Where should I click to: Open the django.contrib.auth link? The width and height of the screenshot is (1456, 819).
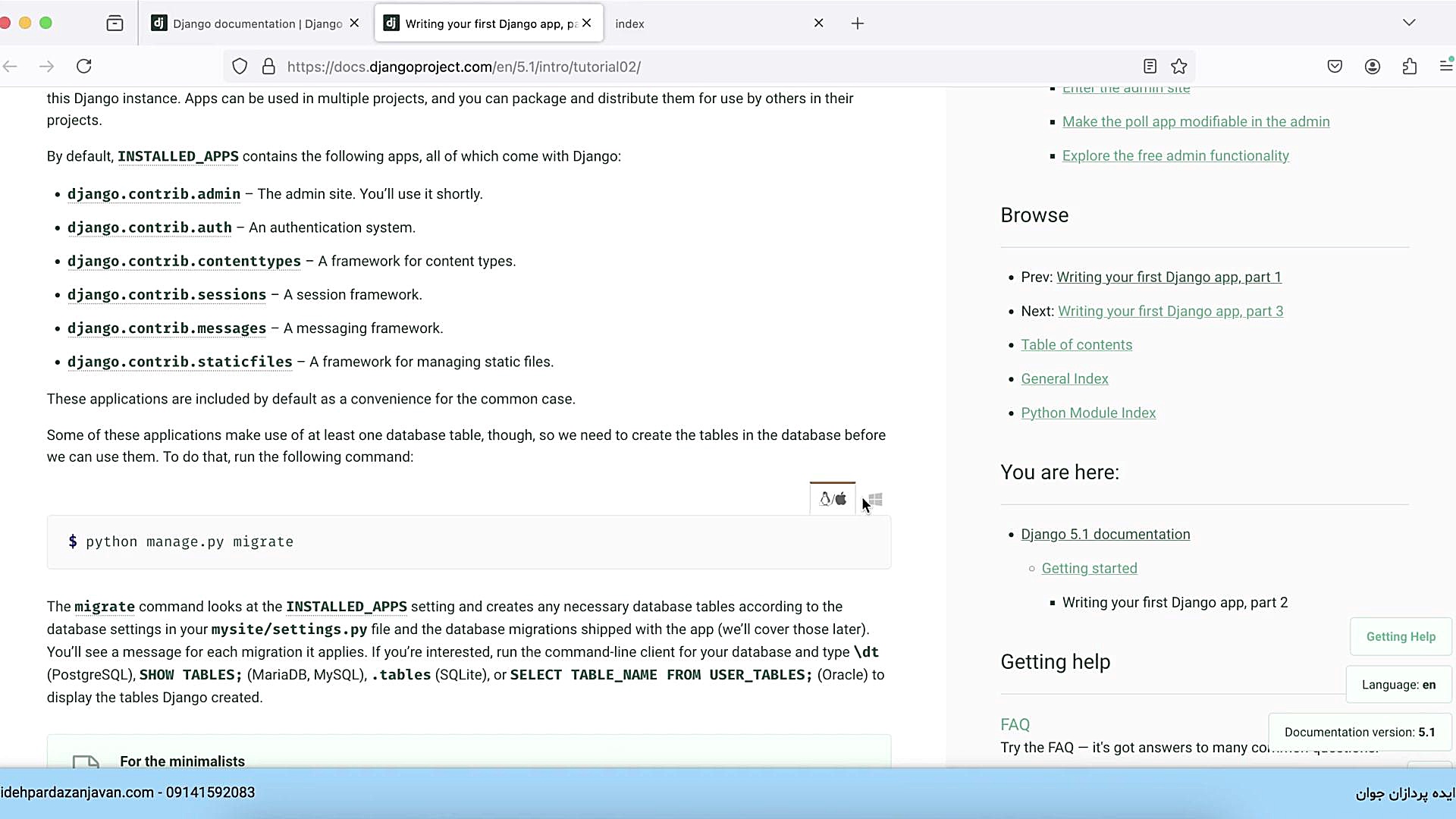coord(149,227)
